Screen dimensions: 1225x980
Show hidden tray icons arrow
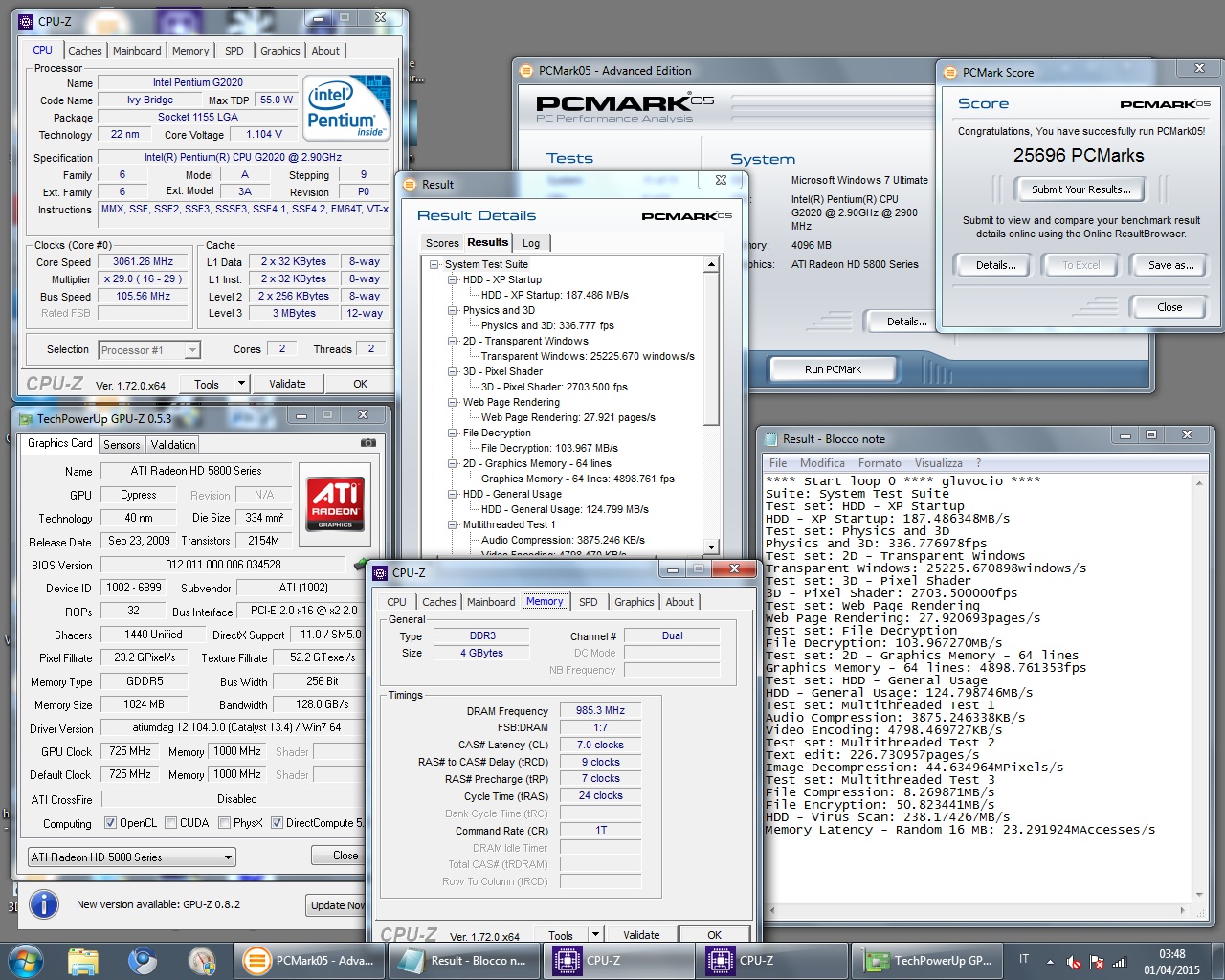[x=1050, y=961]
